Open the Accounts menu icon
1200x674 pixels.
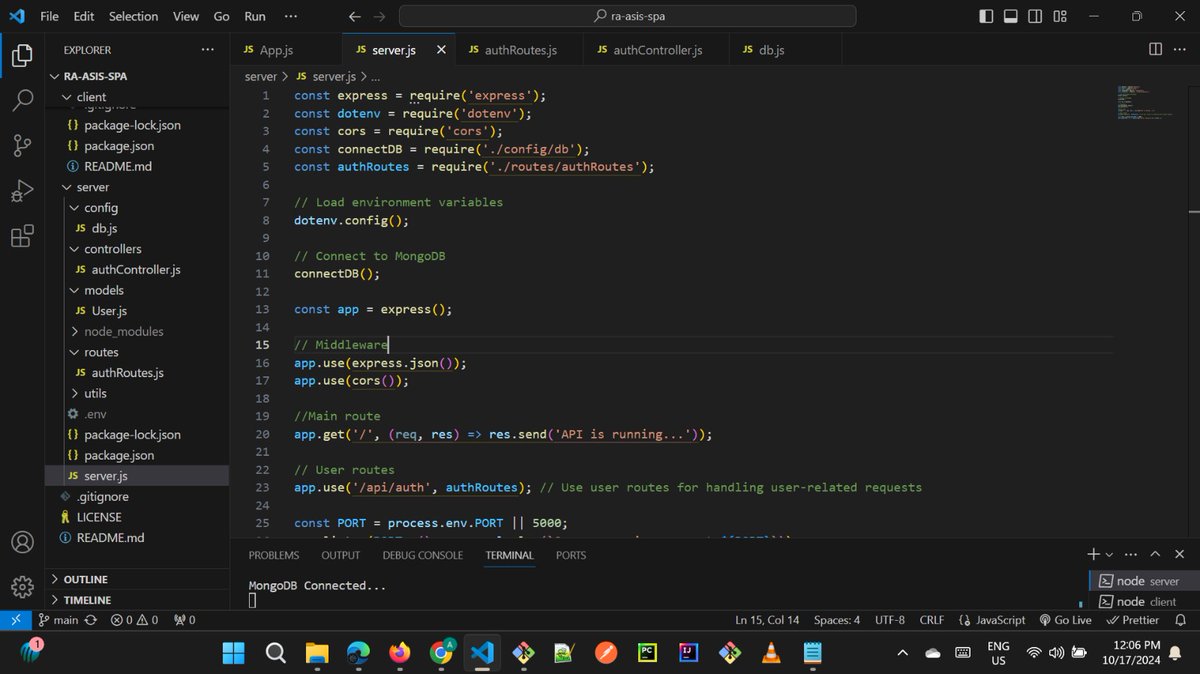22,543
